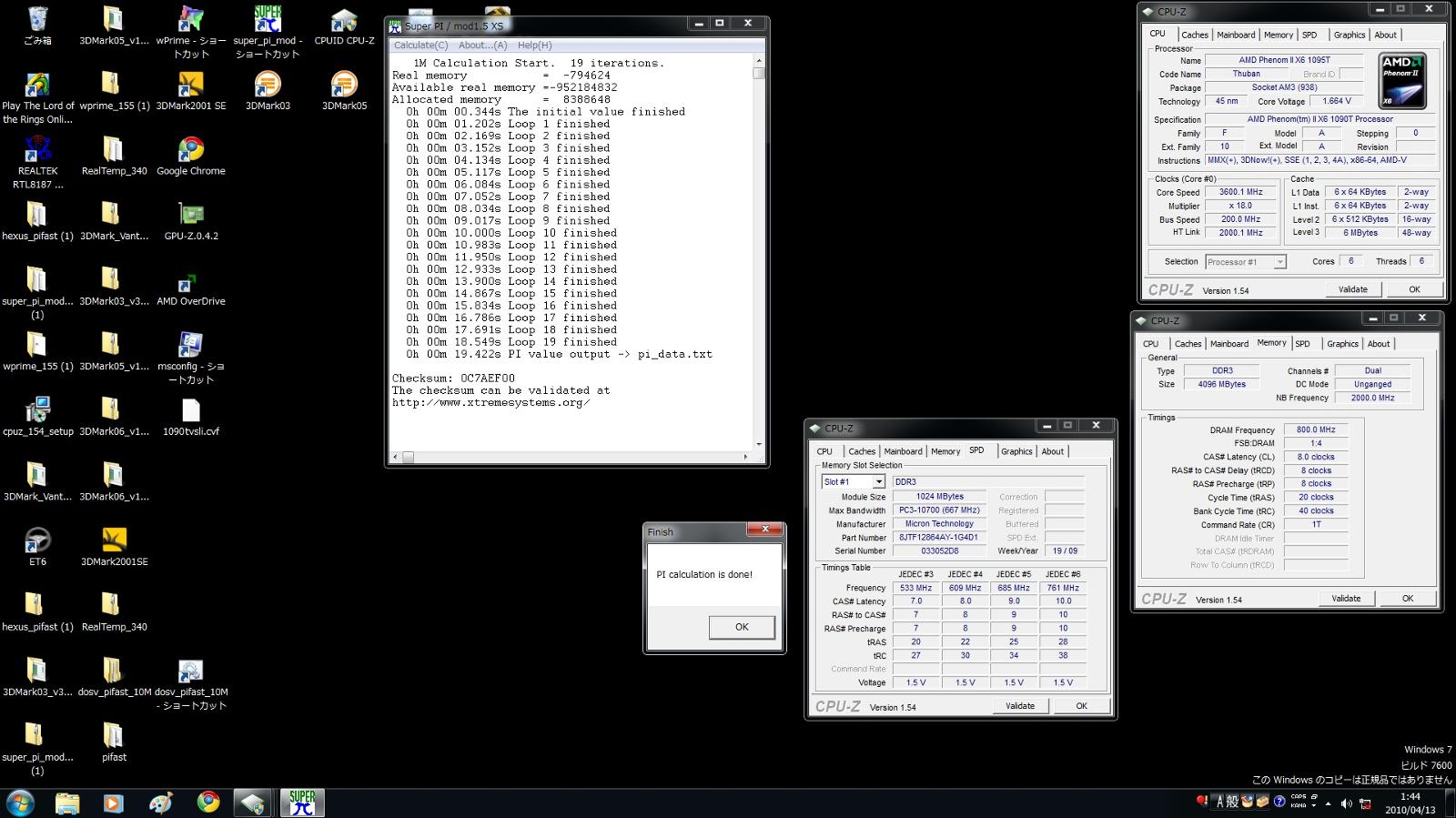
Task: Click OK in the top CPU-Z window
Action: 1414,289
